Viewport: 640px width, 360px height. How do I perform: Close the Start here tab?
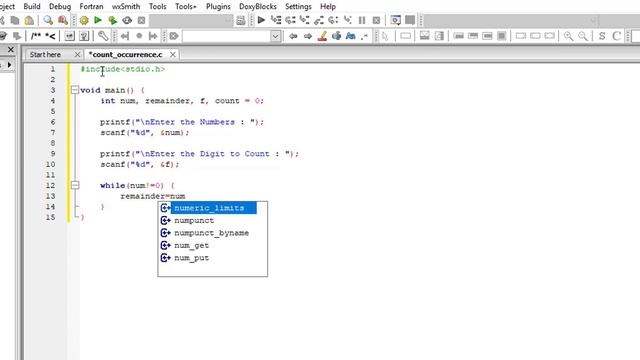77,54
